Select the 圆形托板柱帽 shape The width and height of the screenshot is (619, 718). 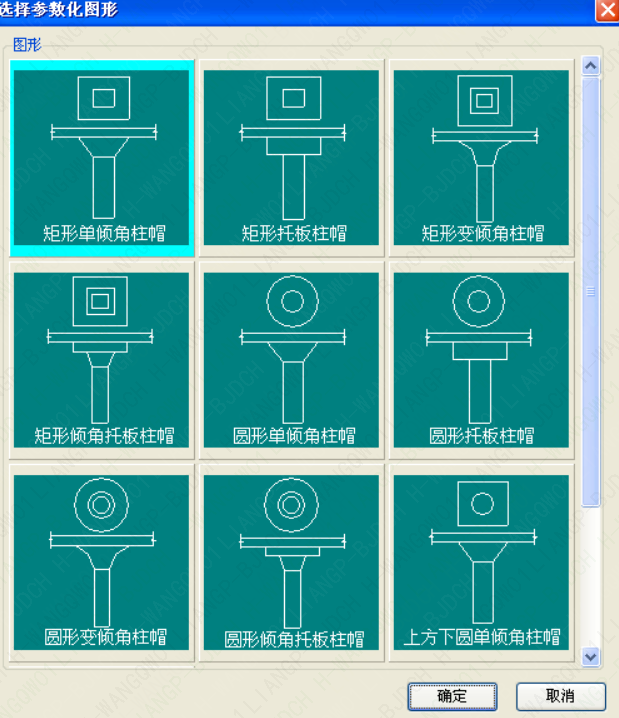coord(481,360)
